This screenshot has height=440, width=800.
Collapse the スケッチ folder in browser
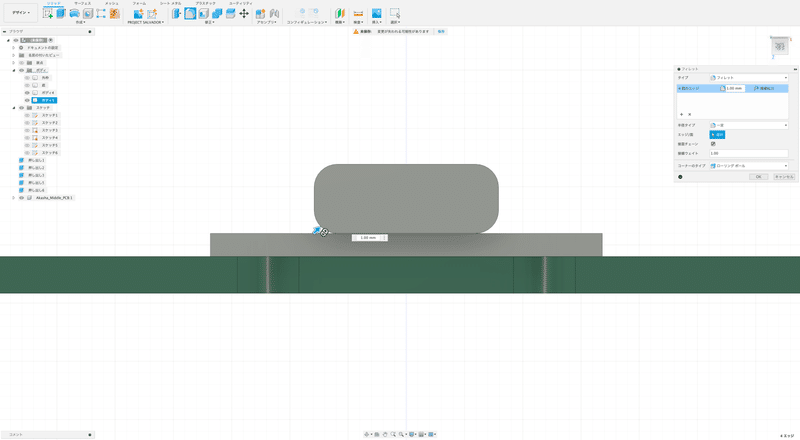[x=14, y=108]
